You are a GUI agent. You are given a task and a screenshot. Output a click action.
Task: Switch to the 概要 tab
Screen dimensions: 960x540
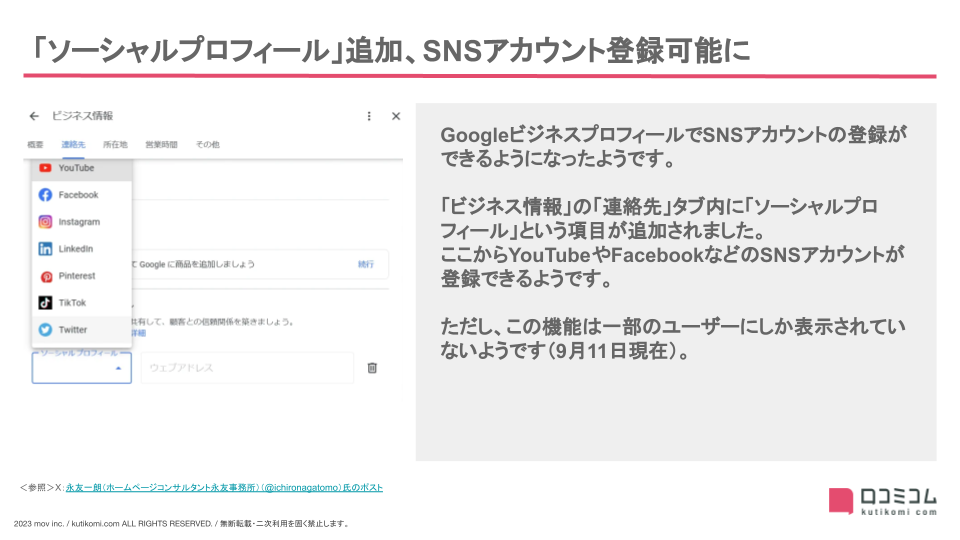(36, 144)
